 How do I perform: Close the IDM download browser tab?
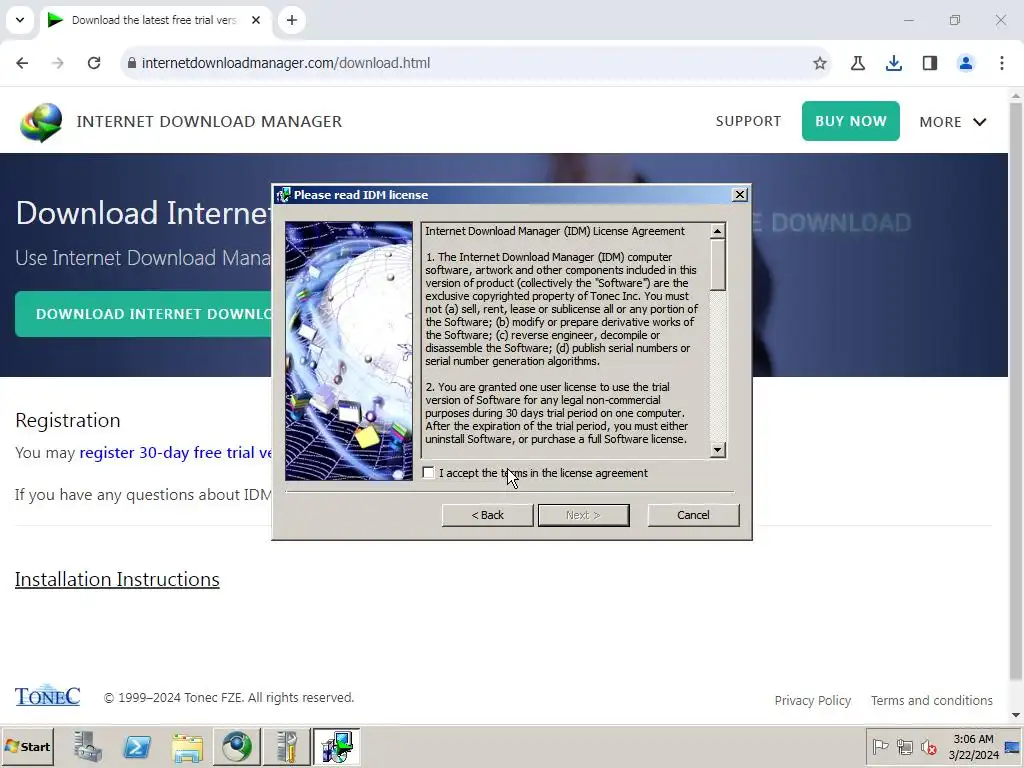click(256, 20)
